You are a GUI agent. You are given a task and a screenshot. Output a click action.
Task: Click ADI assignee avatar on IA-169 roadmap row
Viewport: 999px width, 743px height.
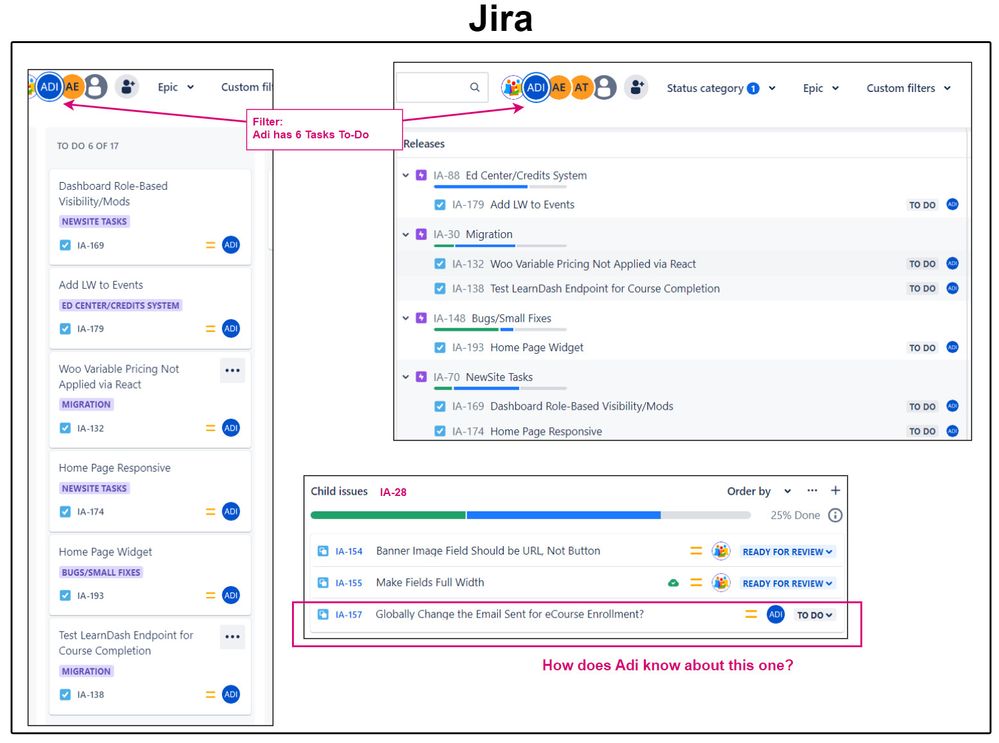952,405
